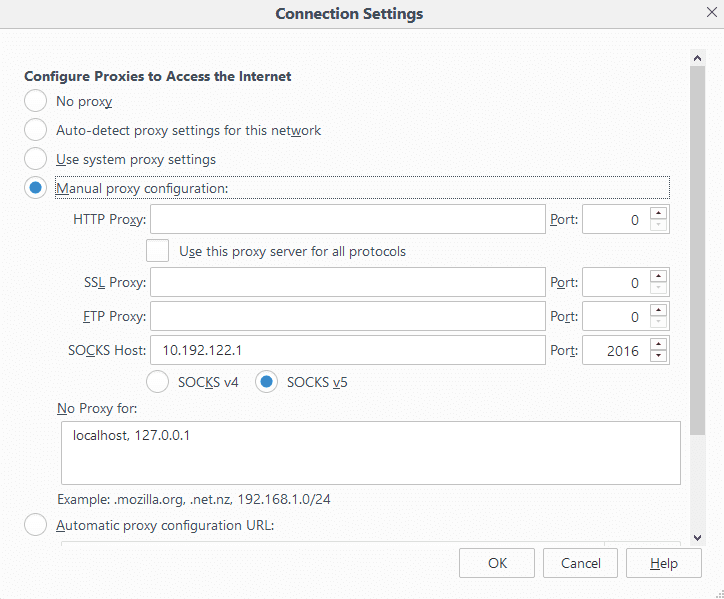Select Manual proxy configuration radio button
Viewport: 724px width, 599px height.
(x=36, y=188)
